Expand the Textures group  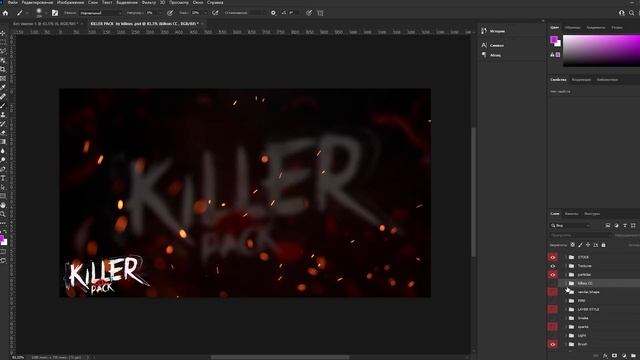566,266
